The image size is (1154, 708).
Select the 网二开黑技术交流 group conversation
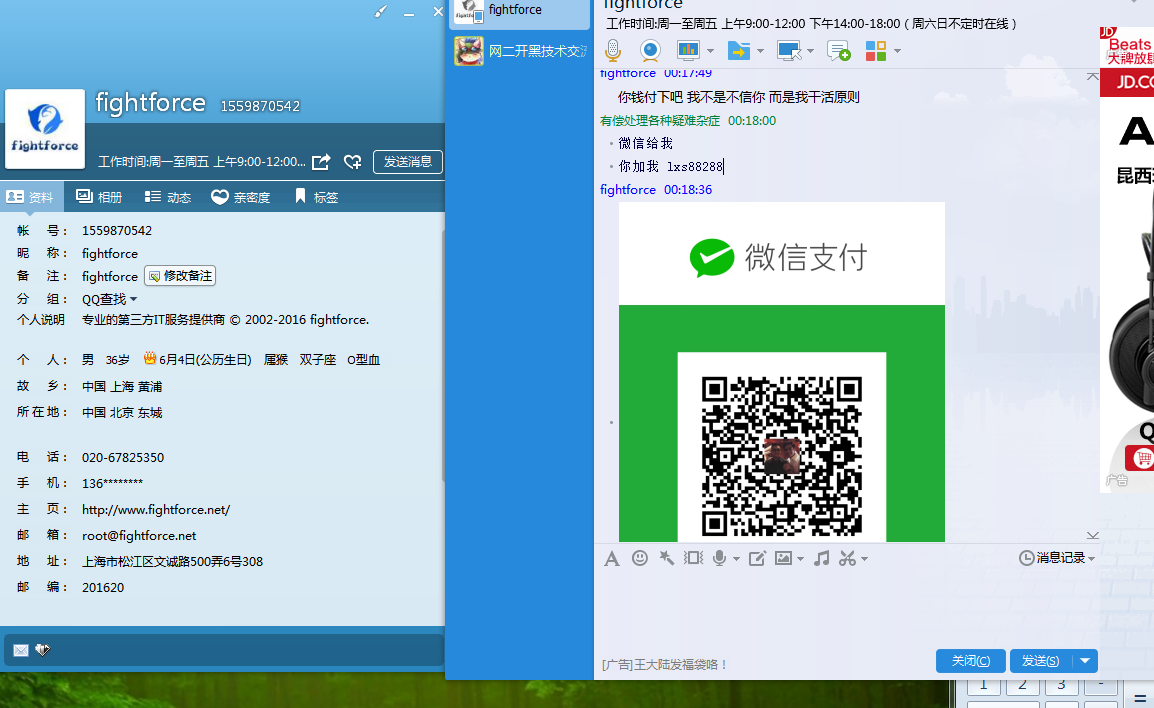(520, 51)
